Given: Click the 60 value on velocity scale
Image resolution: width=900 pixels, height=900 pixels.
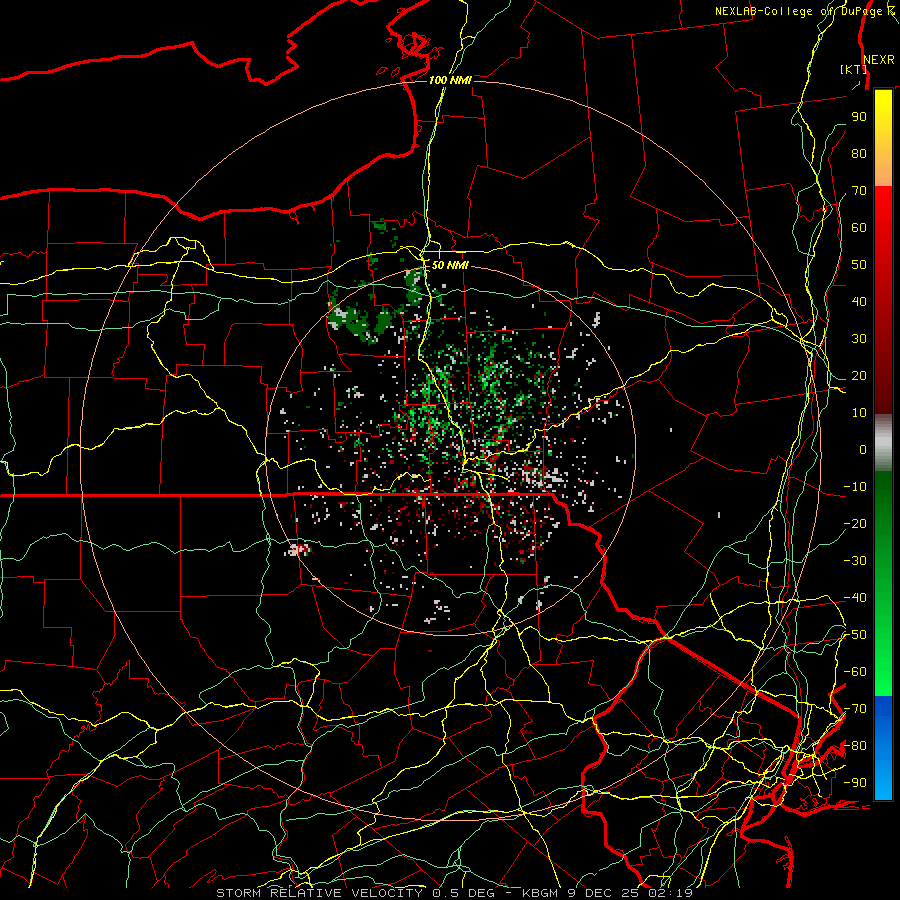Looking at the screenshot, I should coord(859,228).
